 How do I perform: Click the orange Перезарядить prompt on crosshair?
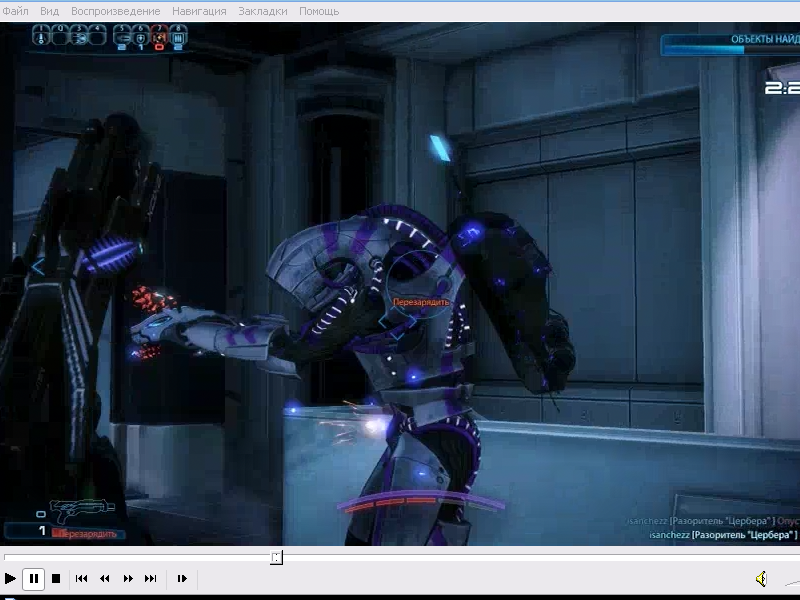pyautogui.click(x=421, y=302)
